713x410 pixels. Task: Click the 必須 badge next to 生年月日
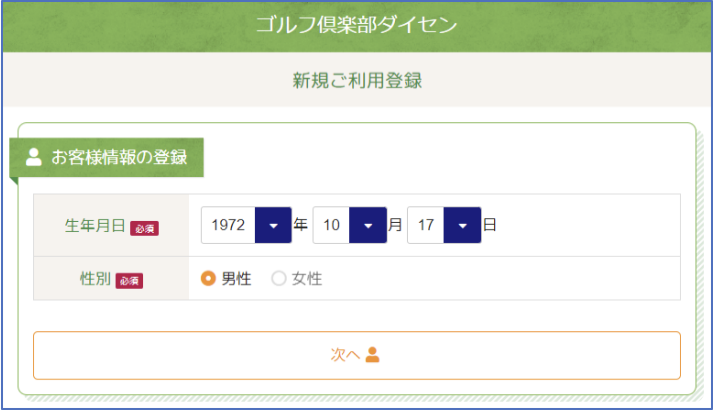(144, 227)
